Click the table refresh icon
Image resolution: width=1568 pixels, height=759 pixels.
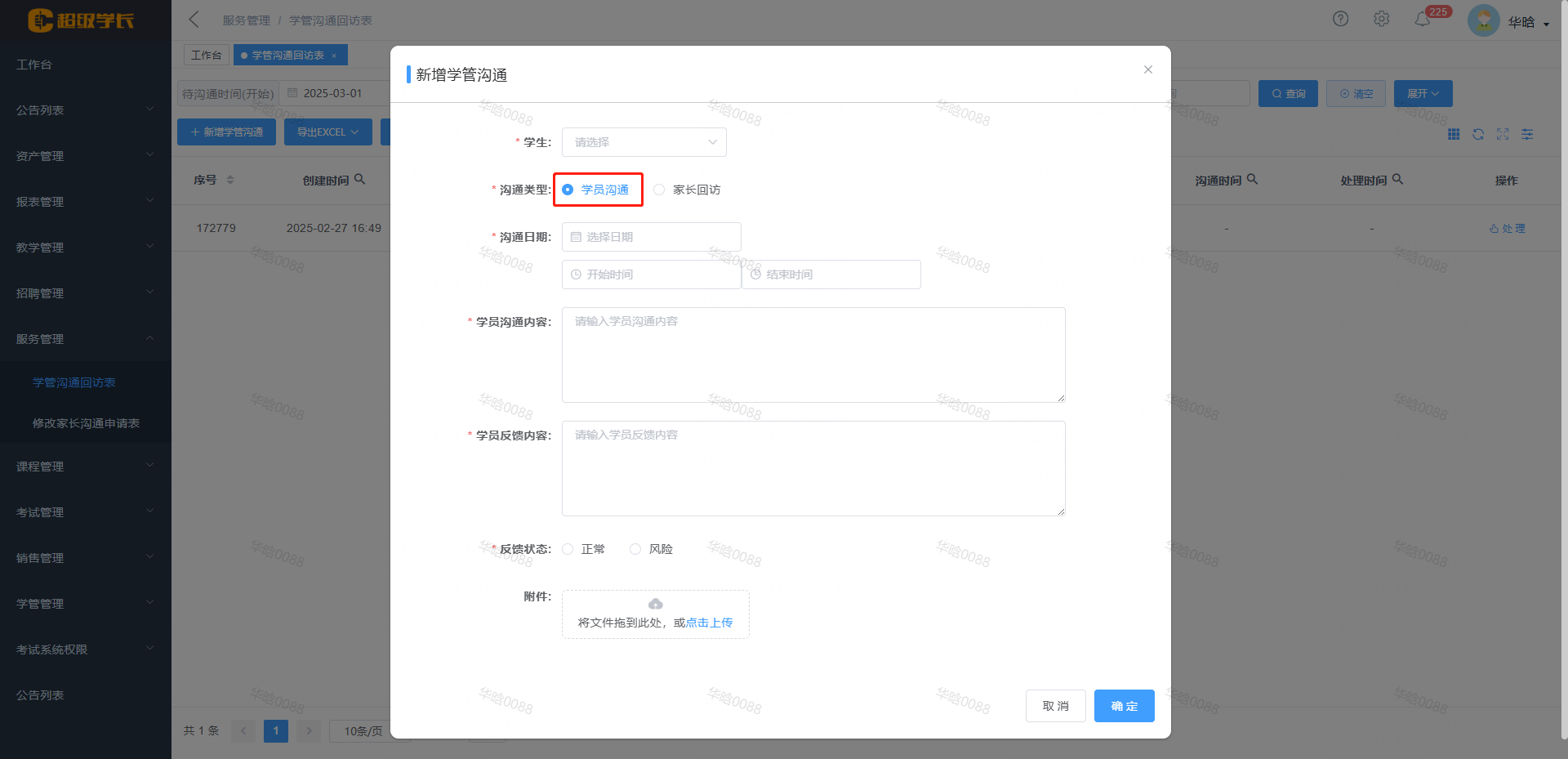pos(1478,134)
